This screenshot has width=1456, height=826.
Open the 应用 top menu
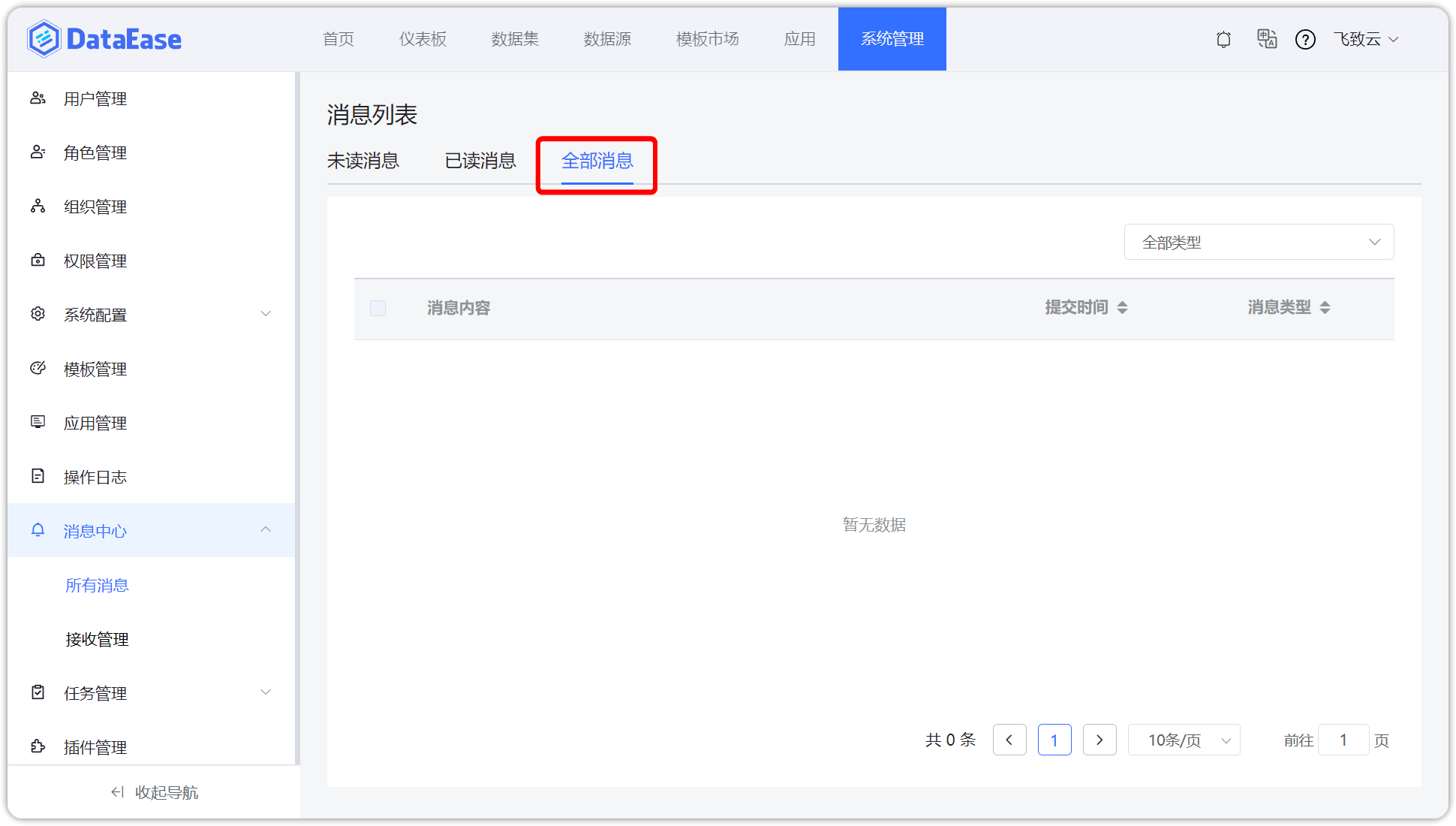pos(800,39)
